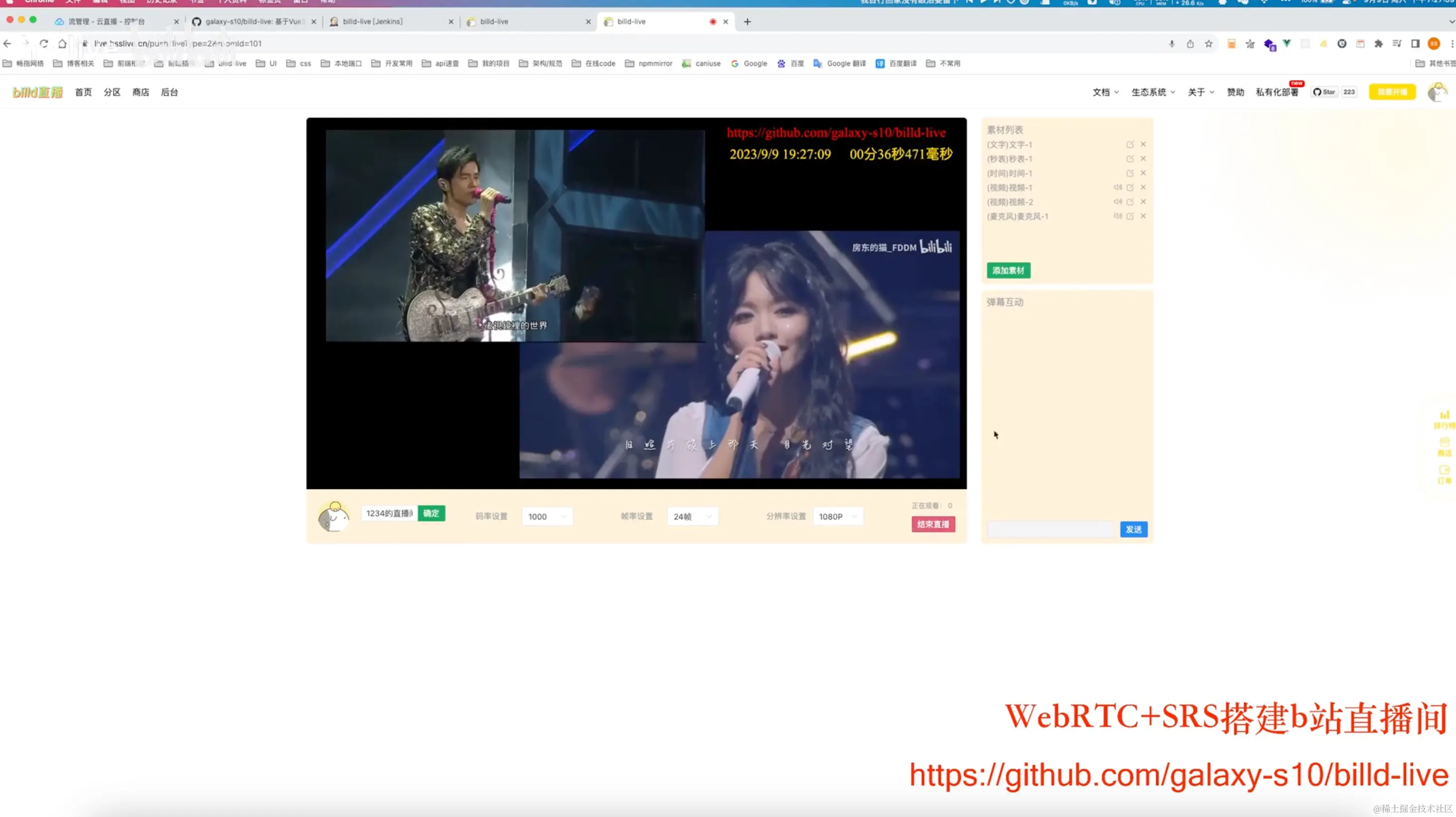Viewport: 1456px width, 817px height.
Task: Open the 私有化部署 private deployment link
Action: (x=1277, y=92)
